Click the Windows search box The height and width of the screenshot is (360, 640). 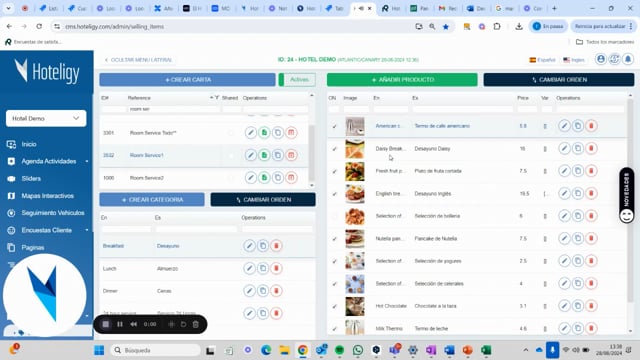pyautogui.click(x=156, y=350)
